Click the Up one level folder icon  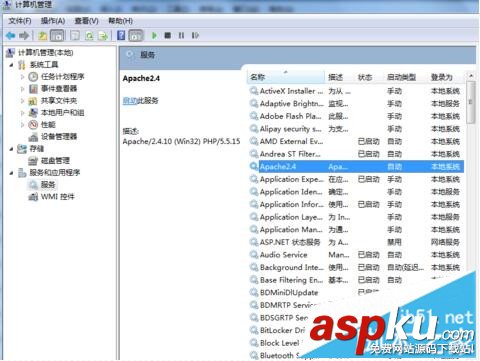pos(43,35)
